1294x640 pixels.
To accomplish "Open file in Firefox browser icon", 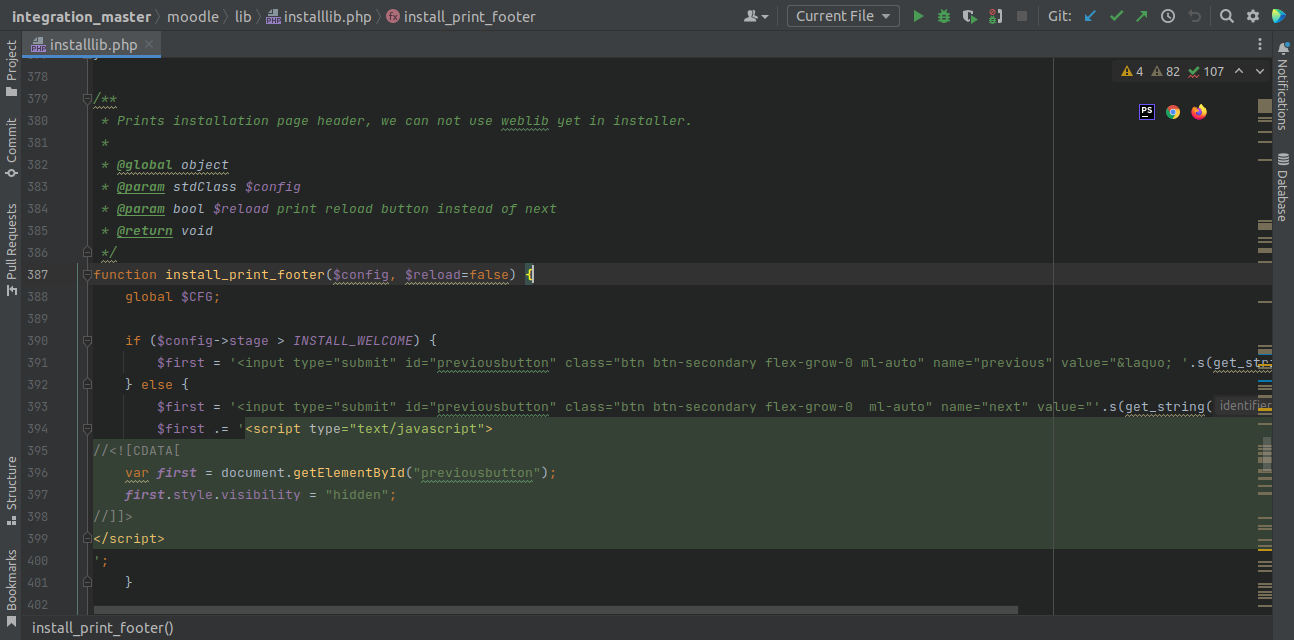I will coord(1199,112).
